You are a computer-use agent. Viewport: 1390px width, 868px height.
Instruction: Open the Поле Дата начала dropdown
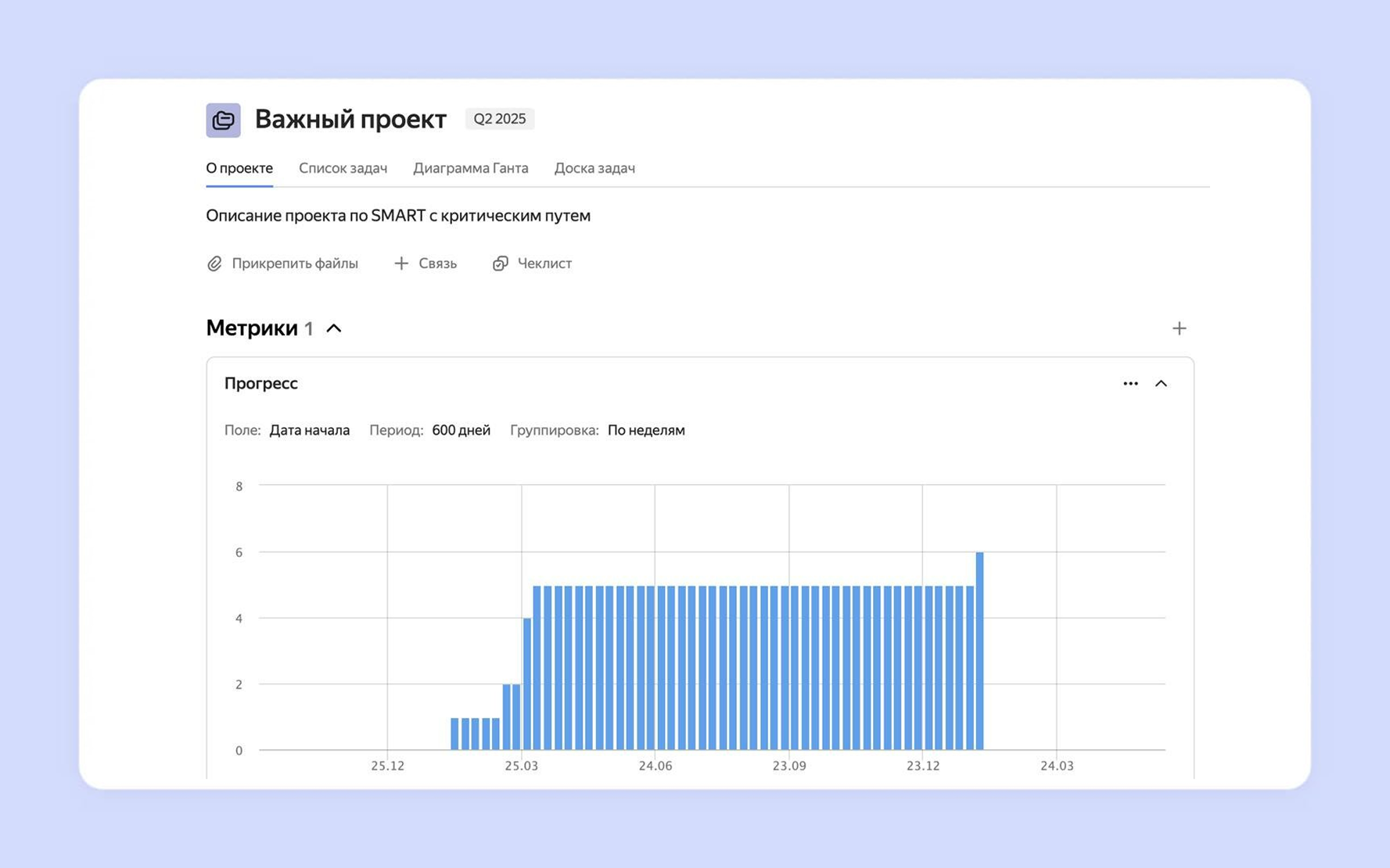coord(309,430)
